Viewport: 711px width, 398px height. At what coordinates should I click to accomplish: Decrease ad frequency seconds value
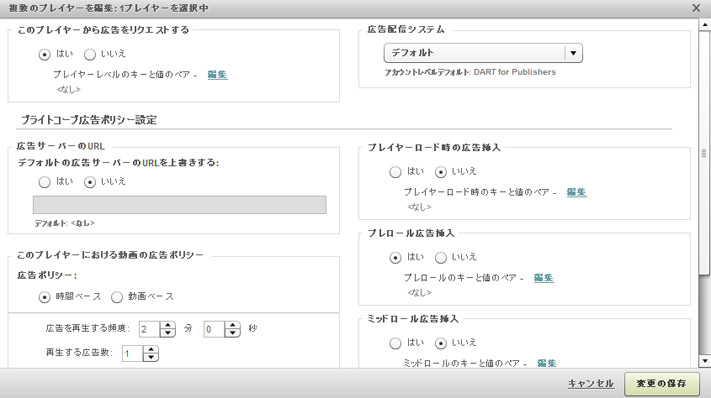(233, 333)
